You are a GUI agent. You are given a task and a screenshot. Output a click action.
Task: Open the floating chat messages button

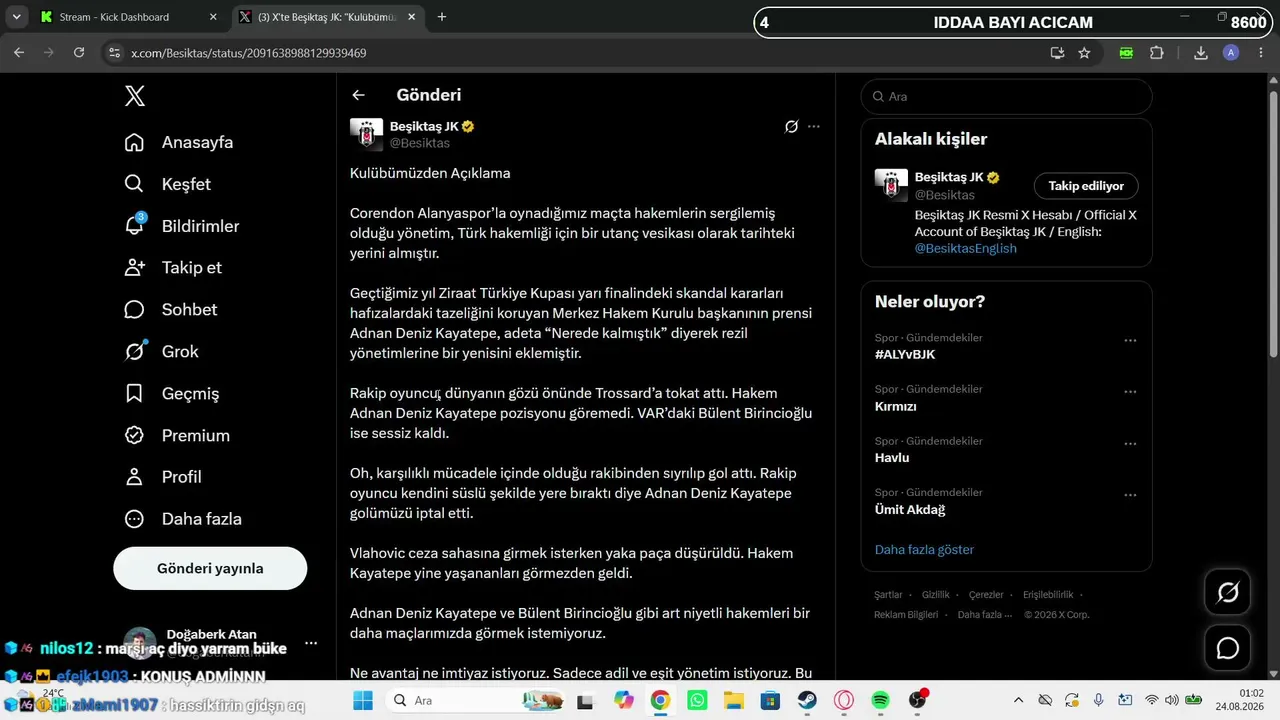click(1228, 648)
